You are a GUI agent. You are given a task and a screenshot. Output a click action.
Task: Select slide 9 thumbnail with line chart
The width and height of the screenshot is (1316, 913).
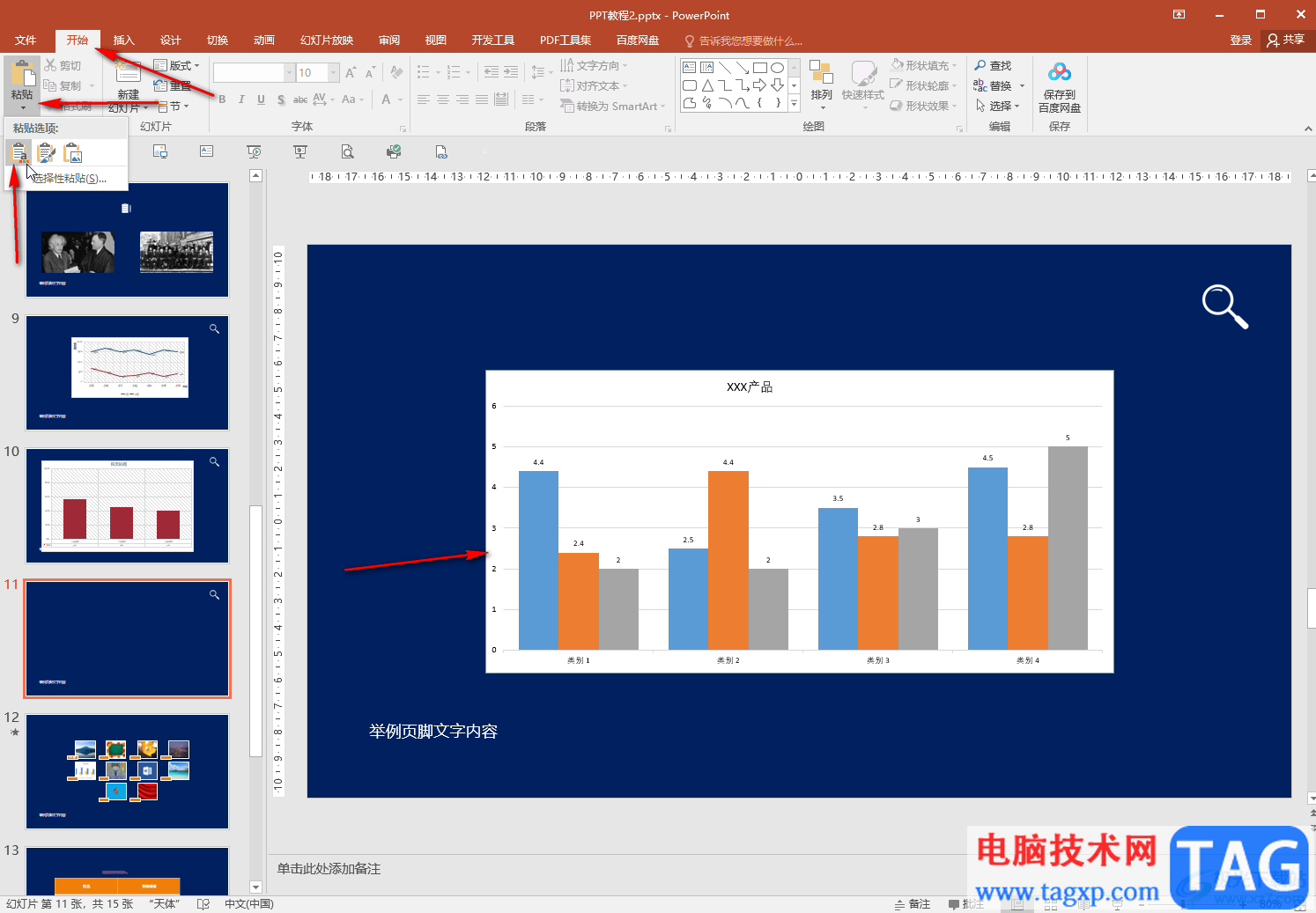(x=127, y=372)
